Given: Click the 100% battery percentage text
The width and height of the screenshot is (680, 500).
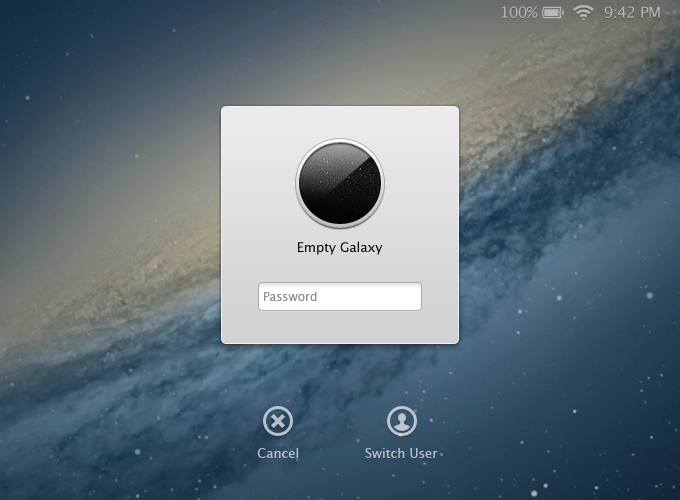Looking at the screenshot, I should point(519,13).
